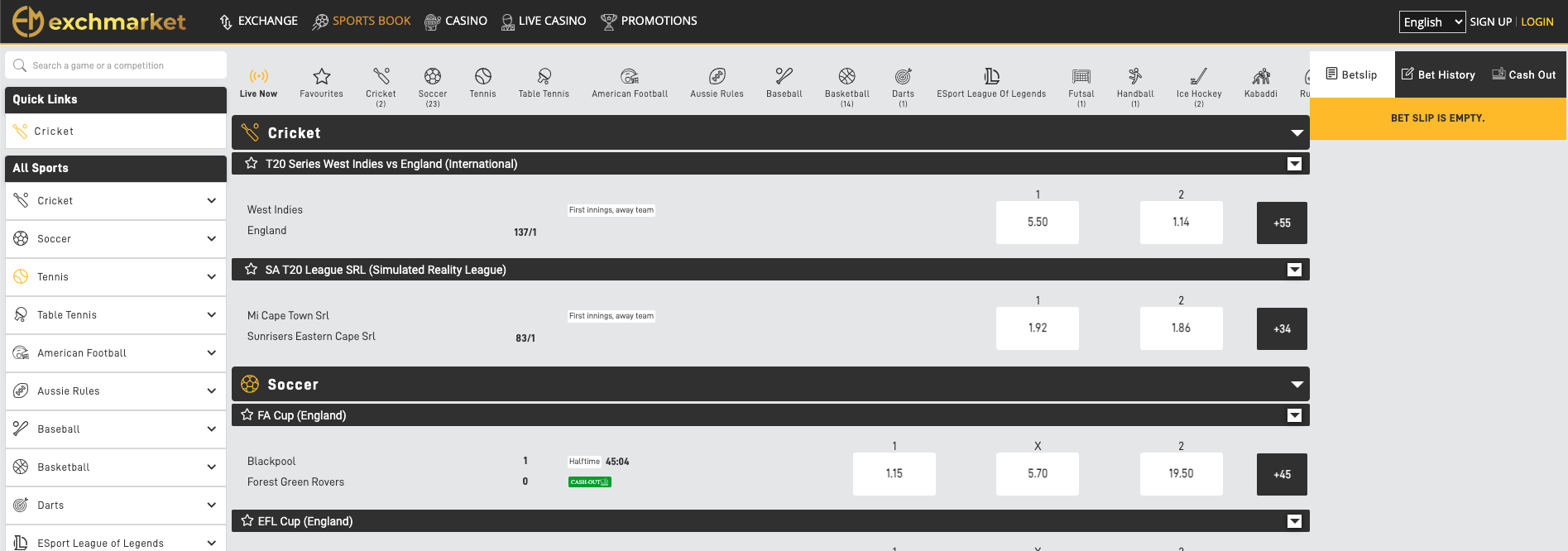Bet on draw at 5.70 for Blackpool match
This screenshot has height=551, width=1568.
(1038, 474)
